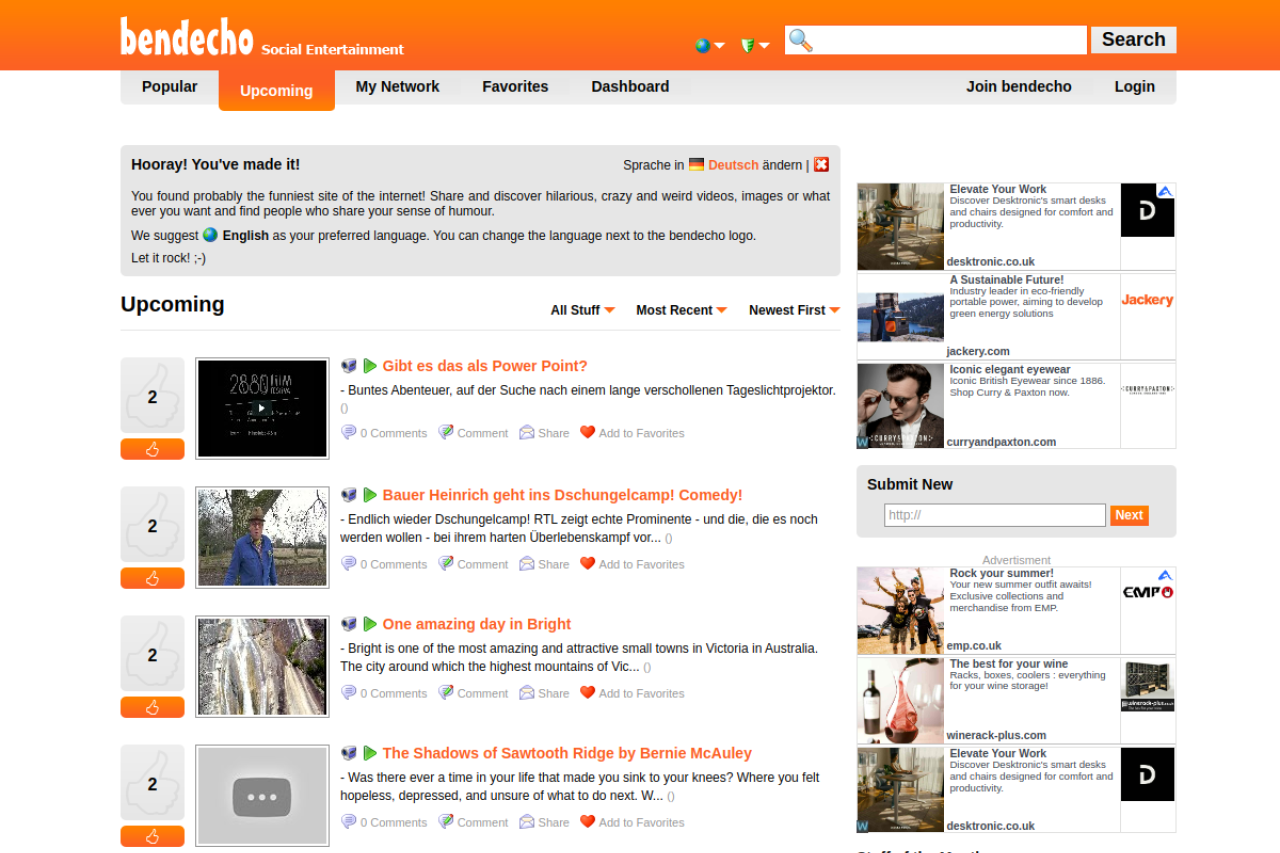Click the Deutsch language link
This screenshot has height=853, width=1280.
(733, 165)
